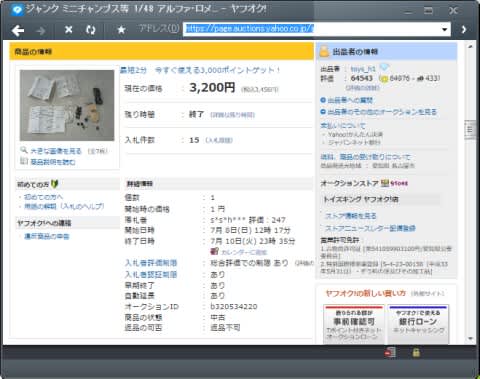480x379 pixels.
Task: Click the calendar icon below the end date
Action: [x=214, y=251]
